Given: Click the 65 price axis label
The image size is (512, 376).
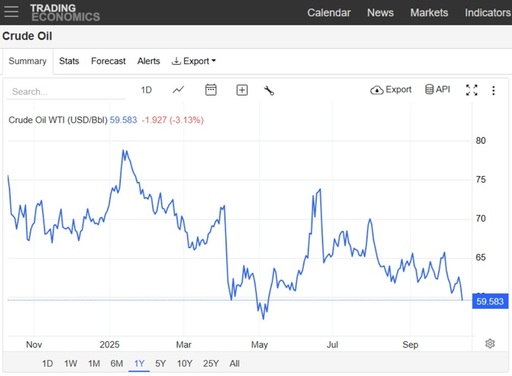Looking at the screenshot, I should pyautogui.click(x=481, y=257).
